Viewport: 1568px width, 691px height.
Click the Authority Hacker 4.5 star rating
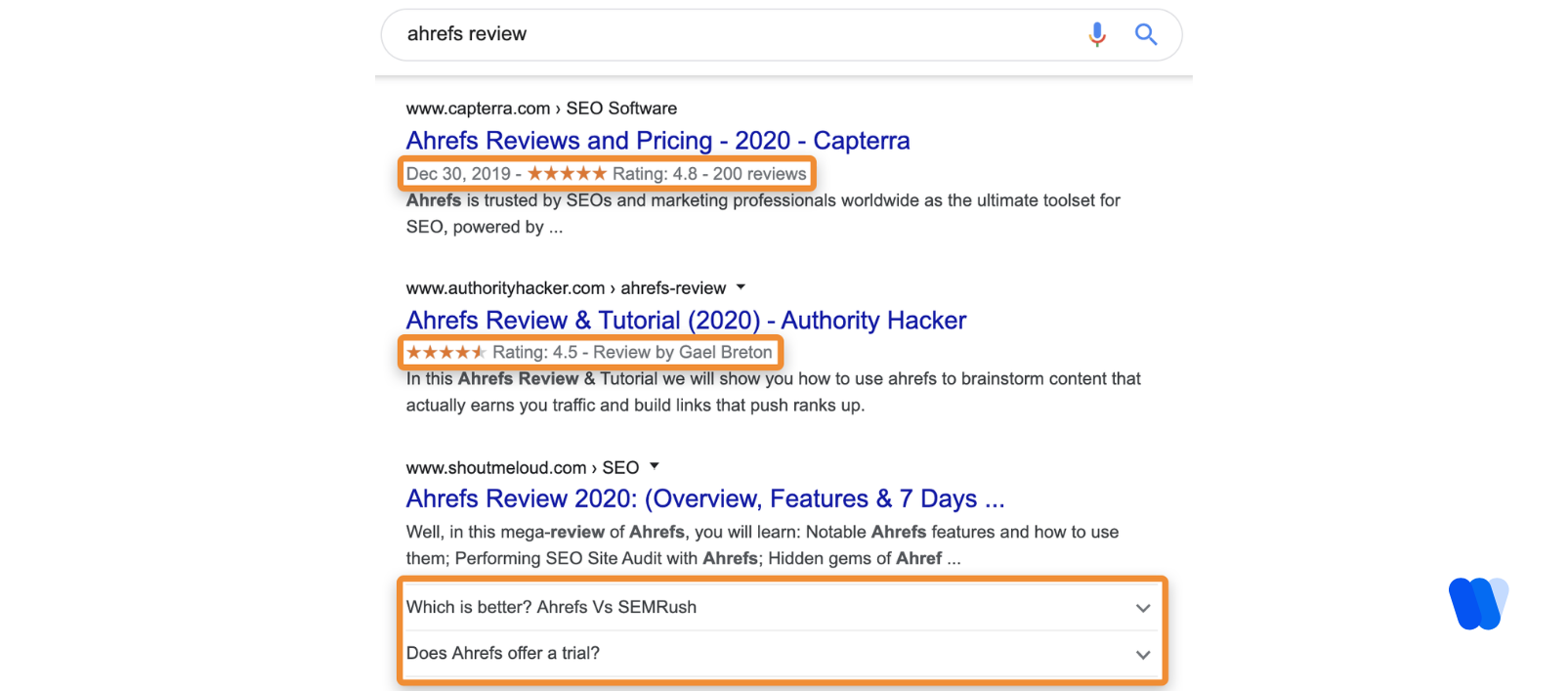[445, 353]
